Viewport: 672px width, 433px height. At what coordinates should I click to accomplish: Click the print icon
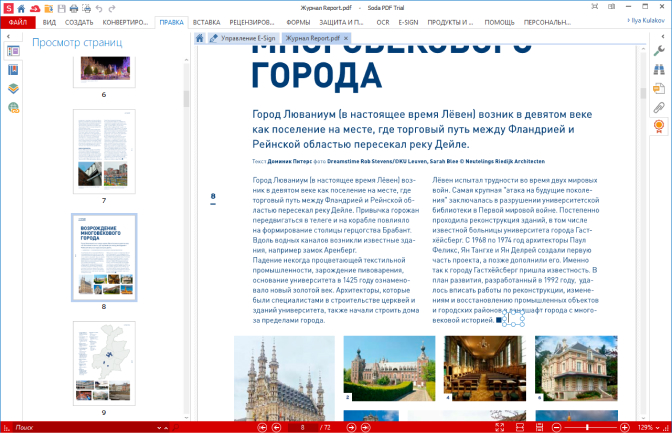[74, 8]
